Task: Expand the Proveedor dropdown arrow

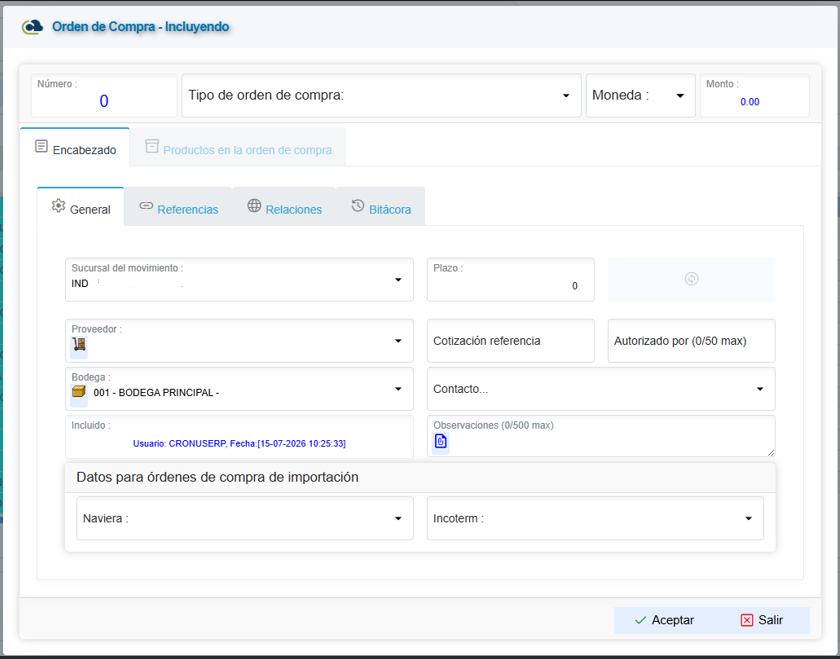Action: 398,341
